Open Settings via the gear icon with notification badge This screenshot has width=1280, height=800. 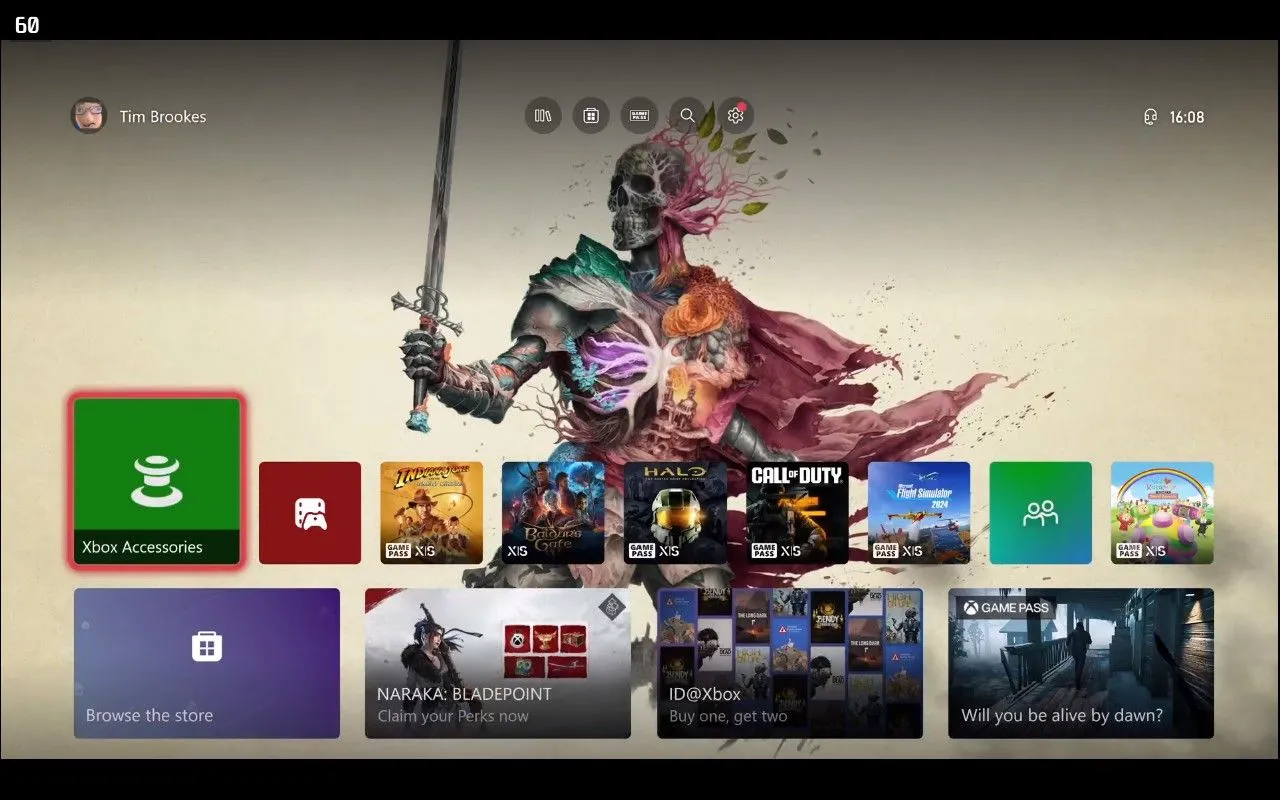735,115
